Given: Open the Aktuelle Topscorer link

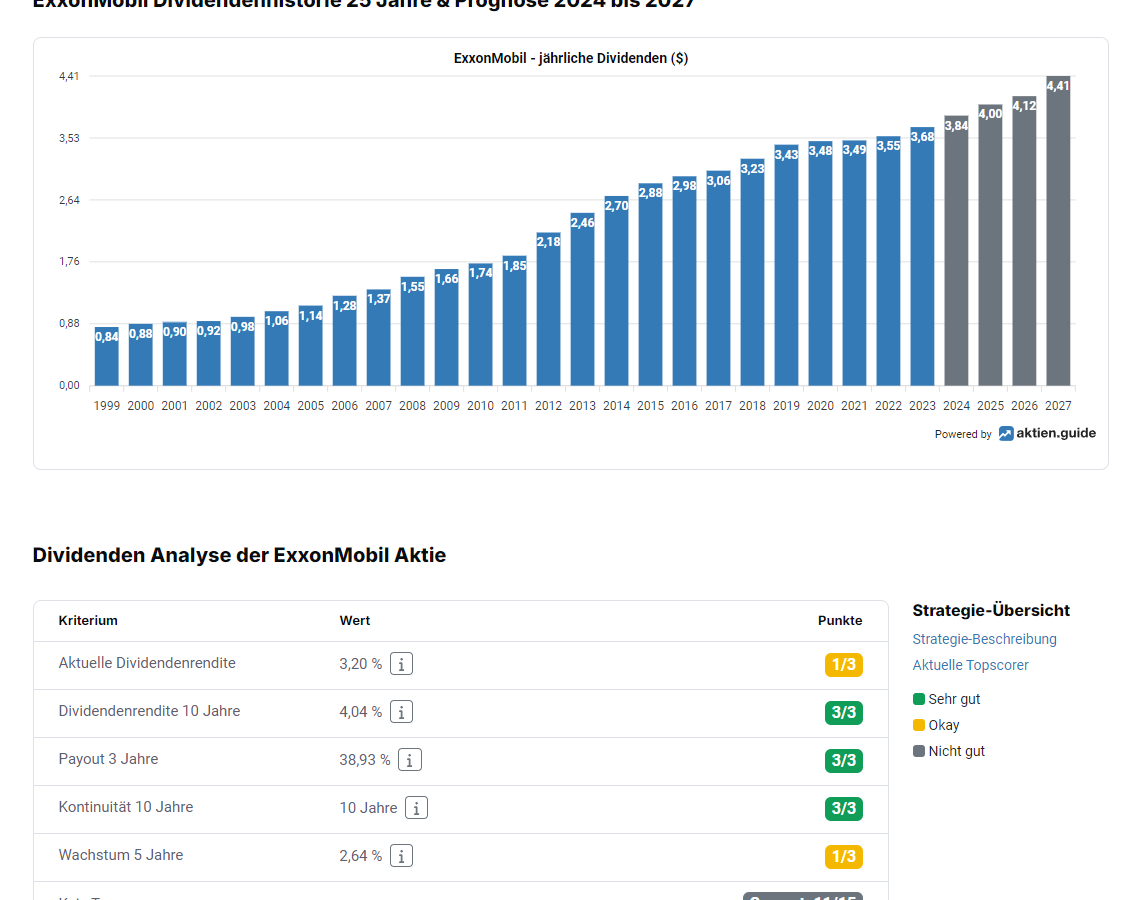Looking at the screenshot, I should [x=970, y=665].
